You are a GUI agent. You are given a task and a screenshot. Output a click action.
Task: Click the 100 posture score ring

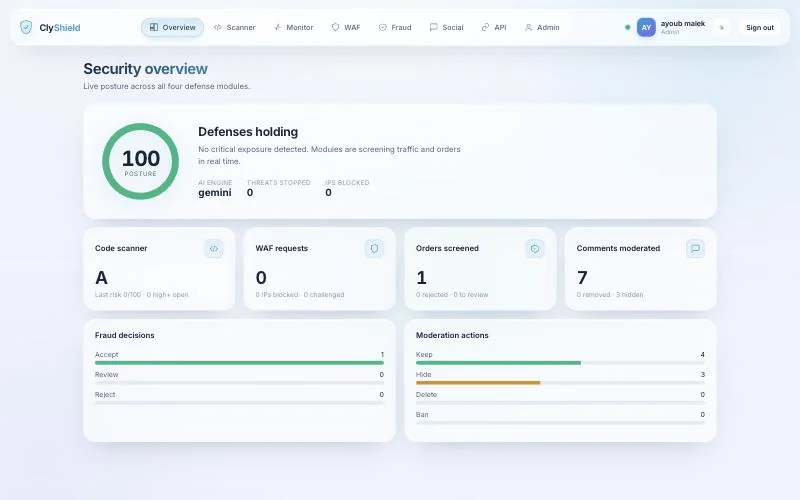pos(140,161)
